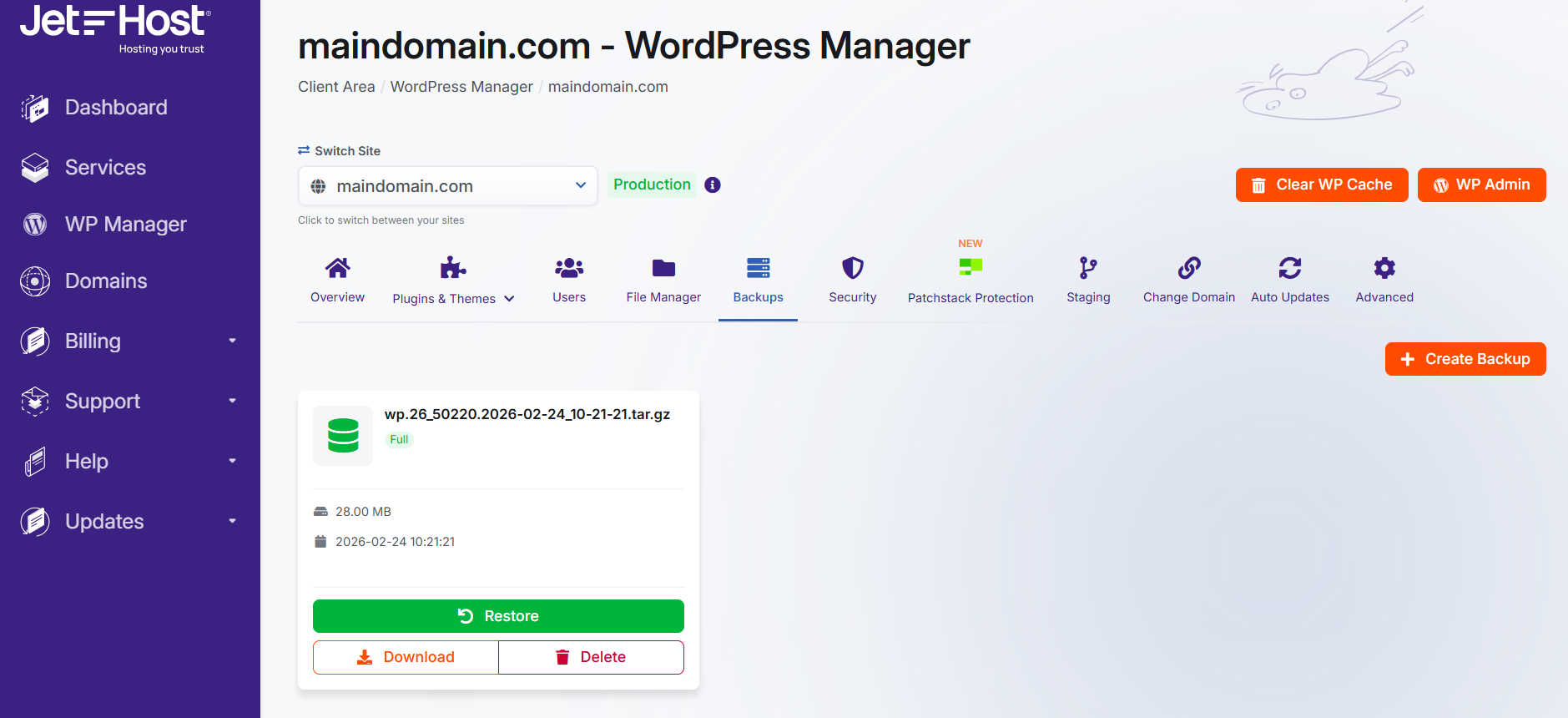Download the backup archive

pyautogui.click(x=406, y=657)
